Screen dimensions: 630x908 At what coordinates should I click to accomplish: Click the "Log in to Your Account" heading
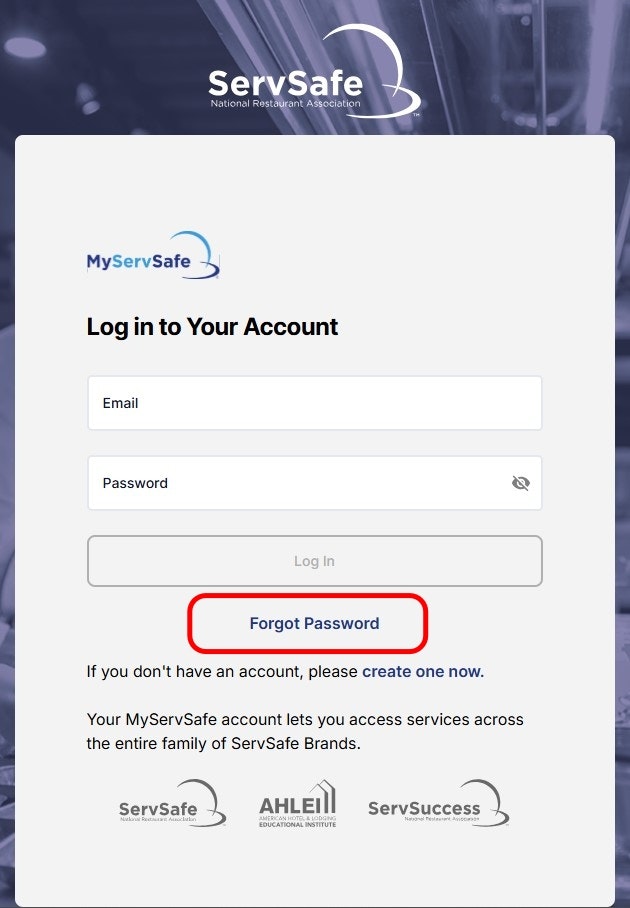point(213,327)
